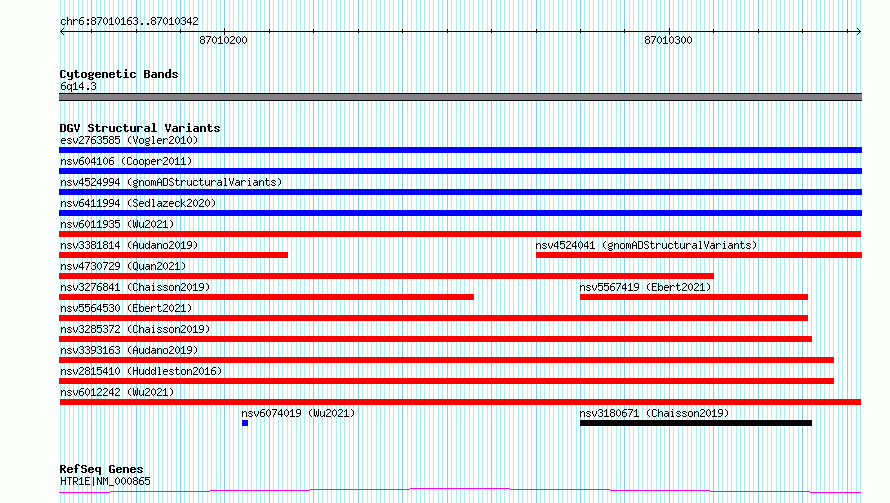Click the nsv3180671 (Chaisson2019) label
The width and height of the screenshot is (890, 503).
point(654,413)
